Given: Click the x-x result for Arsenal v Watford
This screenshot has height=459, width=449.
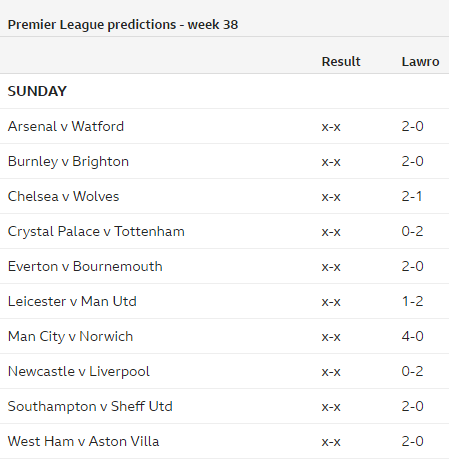Looking at the screenshot, I should click(x=331, y=127).
